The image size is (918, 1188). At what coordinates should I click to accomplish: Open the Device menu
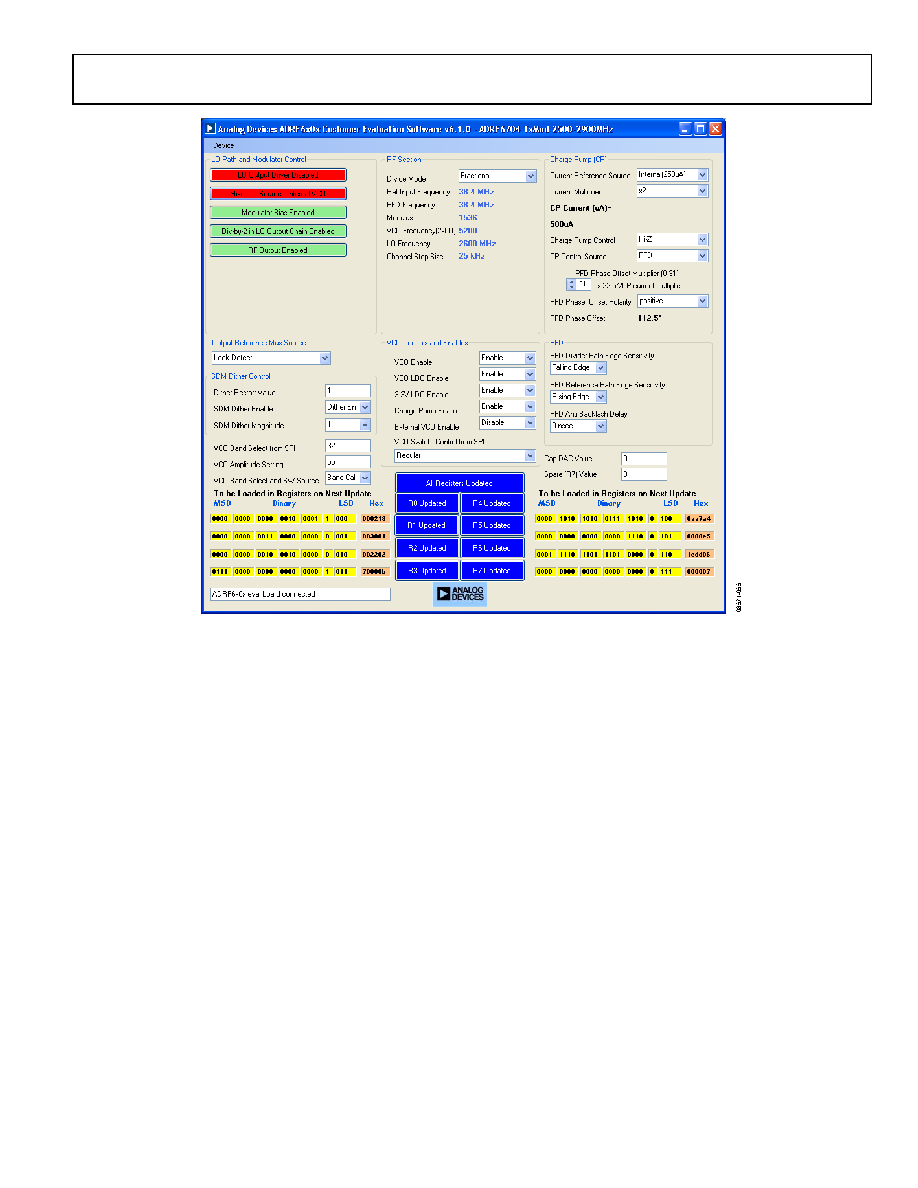pos(223,145)
